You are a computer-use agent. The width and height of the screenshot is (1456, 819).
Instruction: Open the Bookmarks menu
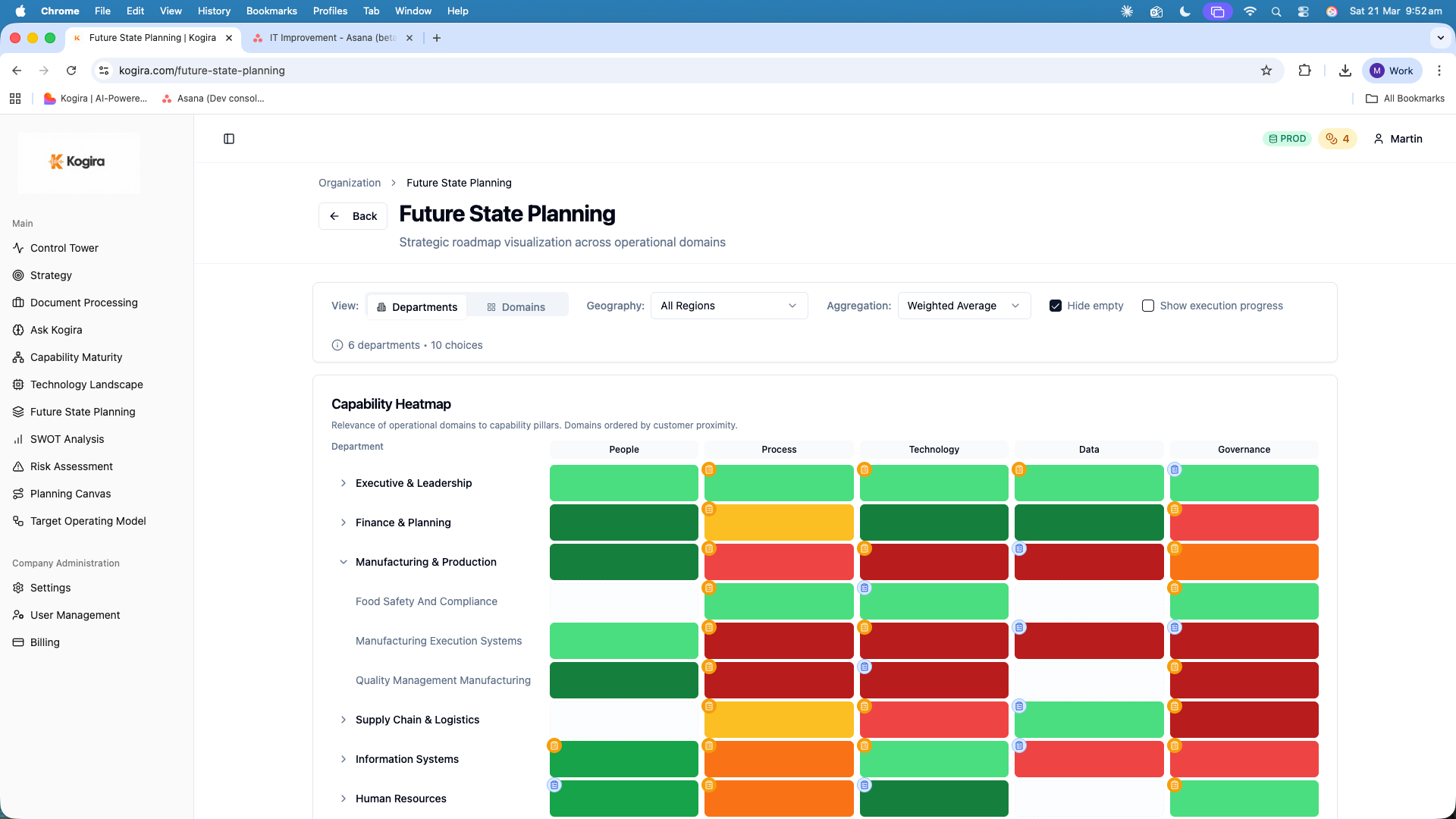[x=271, y=11]
